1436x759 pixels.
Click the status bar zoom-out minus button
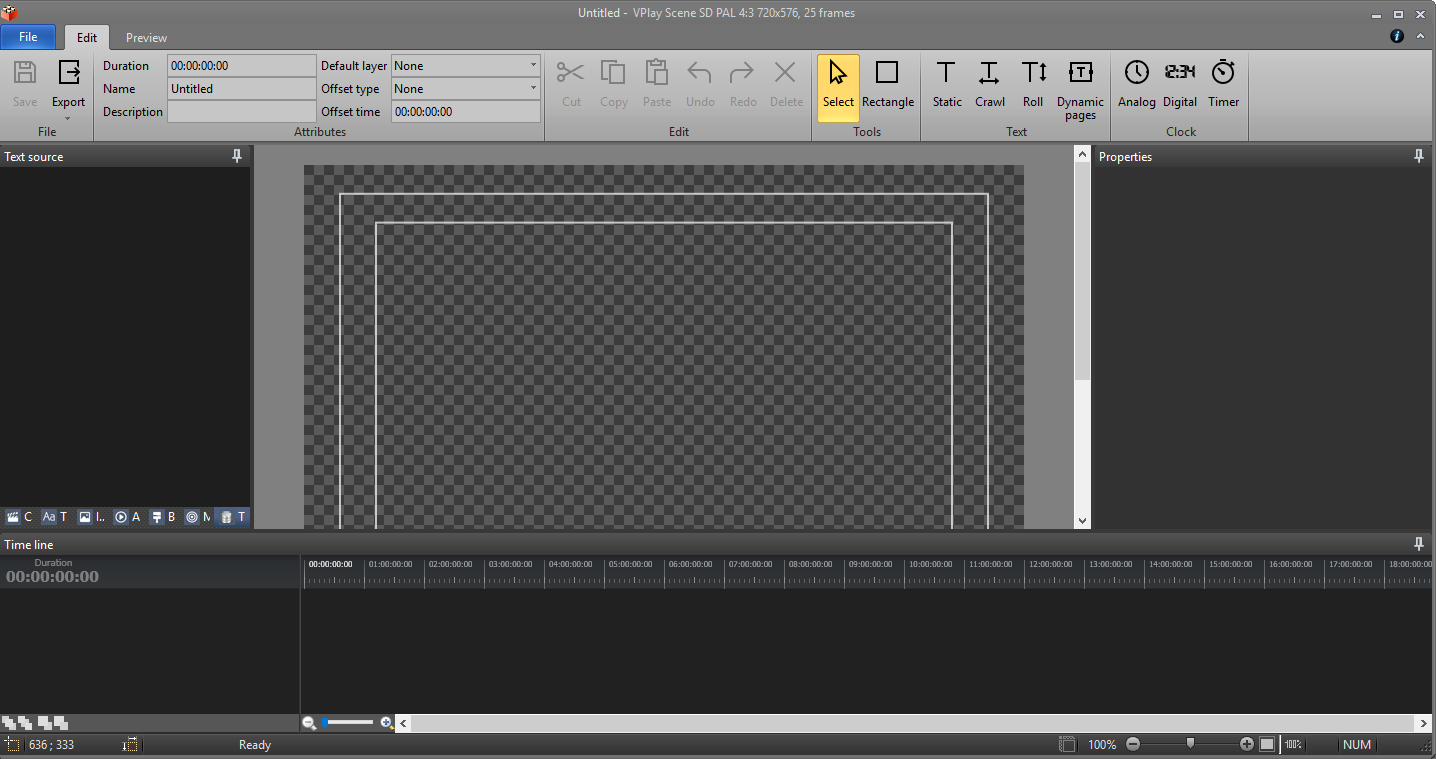point(1133,744)
